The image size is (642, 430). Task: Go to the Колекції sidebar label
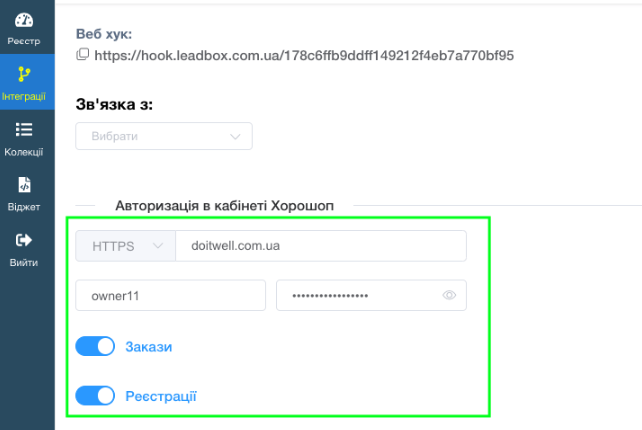click(24, 152)
